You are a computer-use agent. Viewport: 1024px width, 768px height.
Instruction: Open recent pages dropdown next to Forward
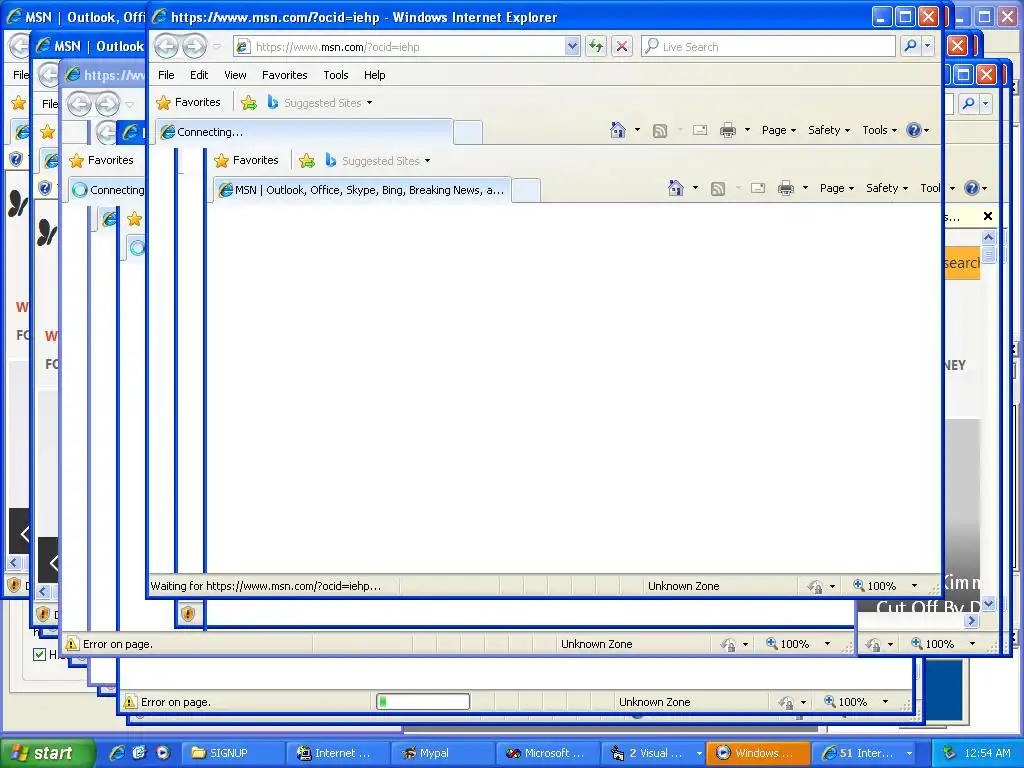click(x=217, y=46)
